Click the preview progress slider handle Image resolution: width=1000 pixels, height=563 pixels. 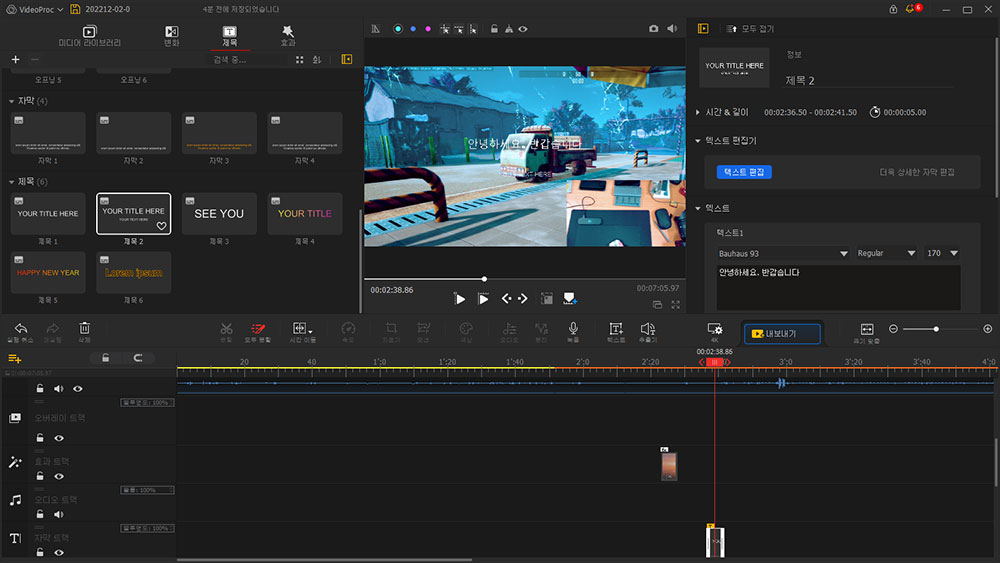point(484,279)
